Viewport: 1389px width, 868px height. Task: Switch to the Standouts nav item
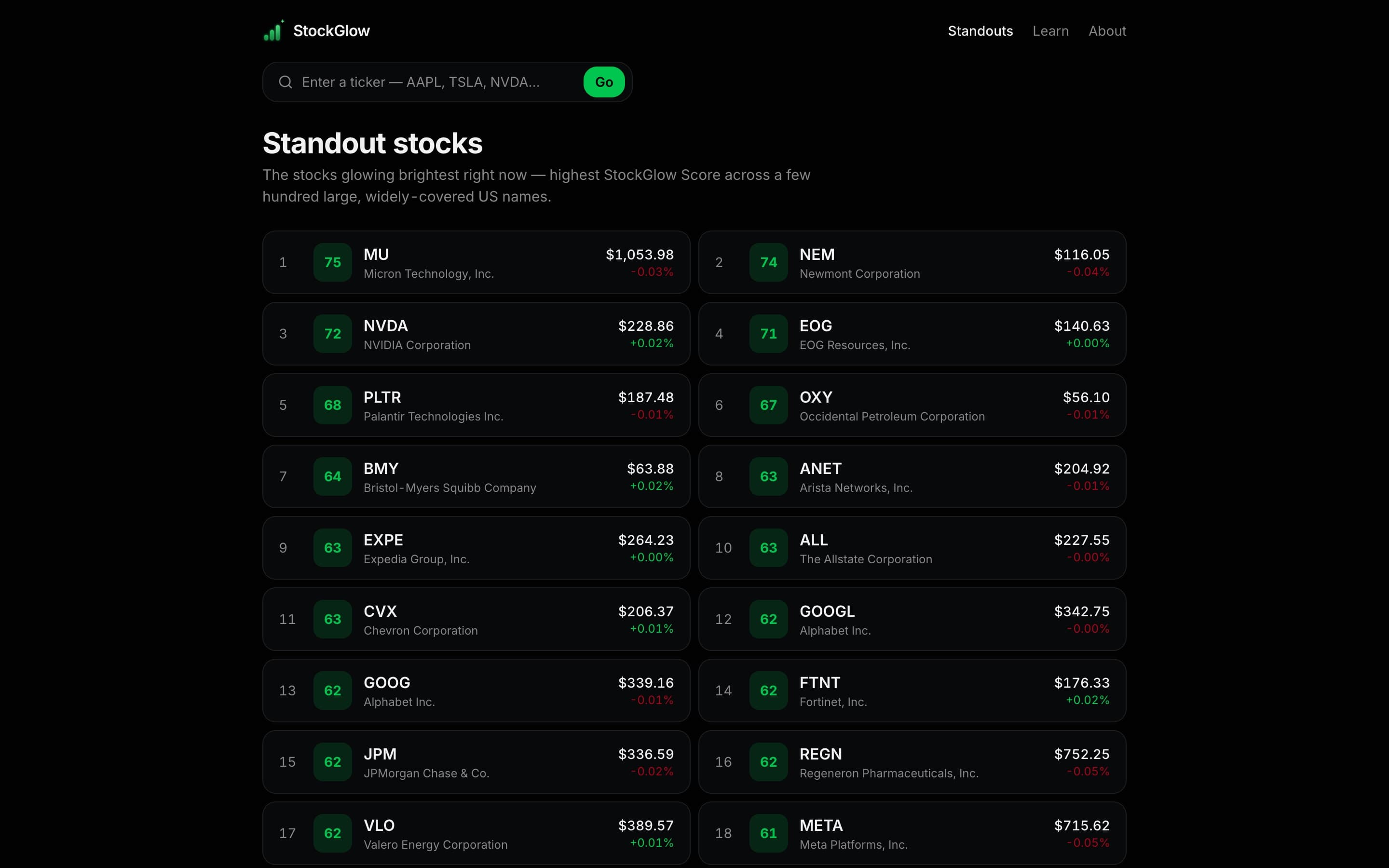(x=980, y=31)
